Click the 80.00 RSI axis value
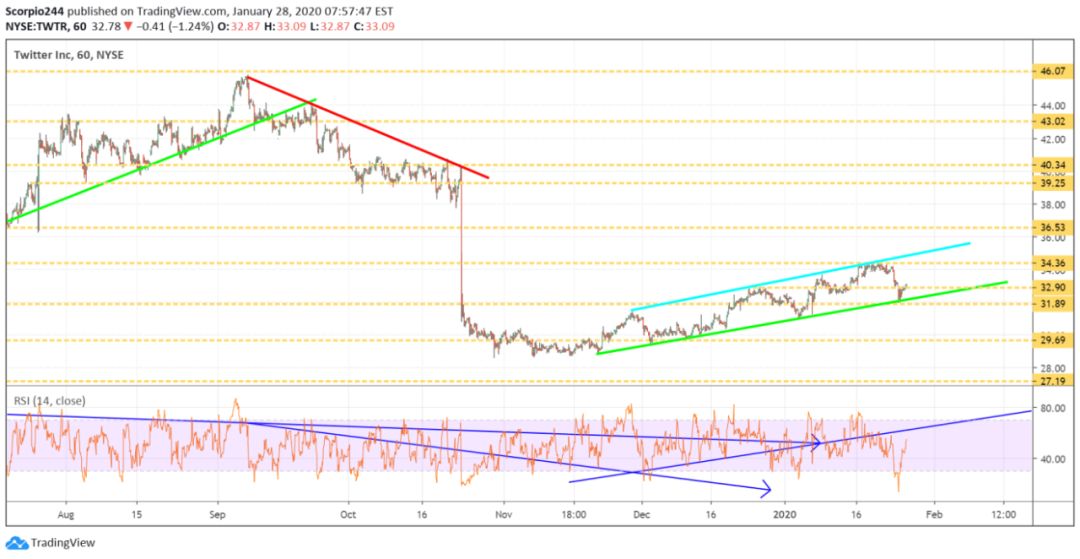 point(1054,408)
